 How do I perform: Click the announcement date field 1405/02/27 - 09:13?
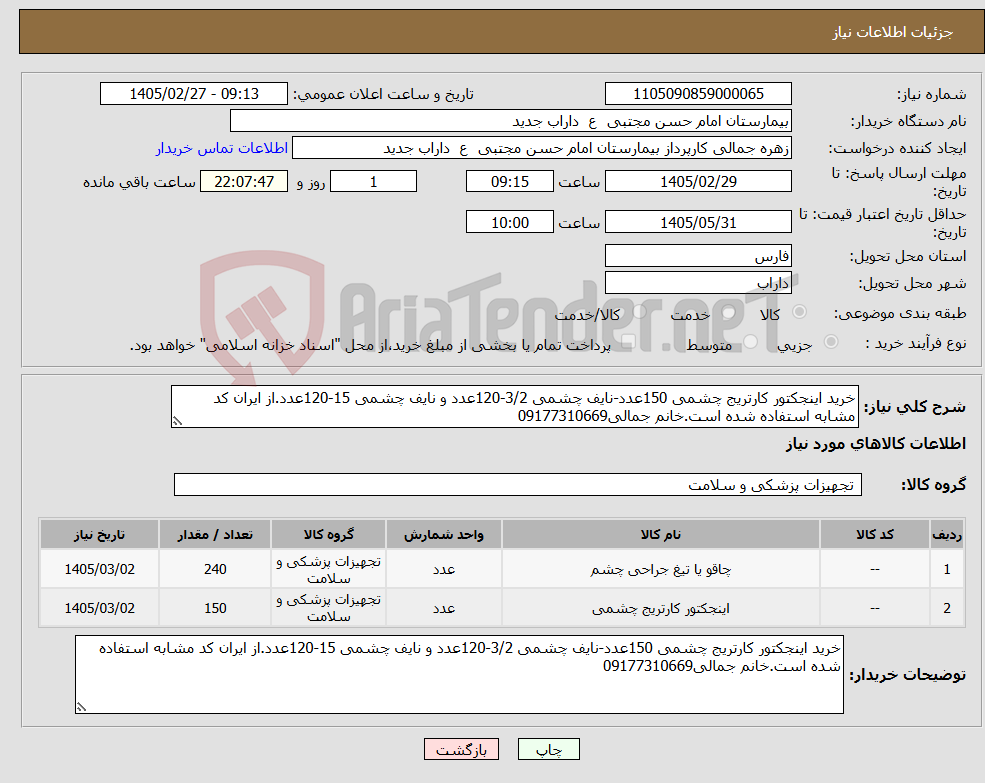pos(193,94)
